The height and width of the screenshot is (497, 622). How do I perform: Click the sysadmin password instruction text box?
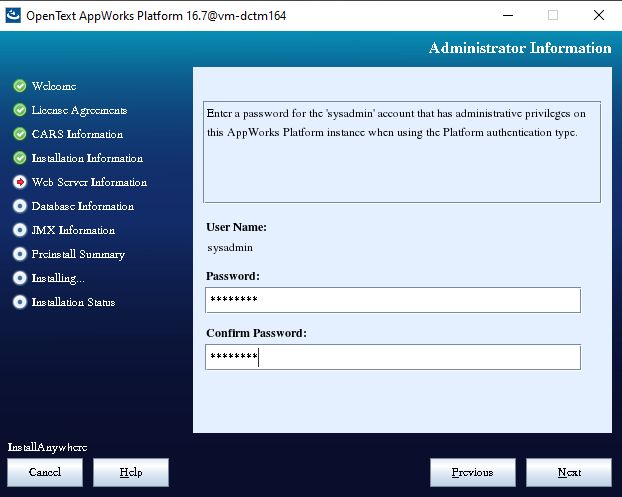pyautogui.click(x=401, y=151)
